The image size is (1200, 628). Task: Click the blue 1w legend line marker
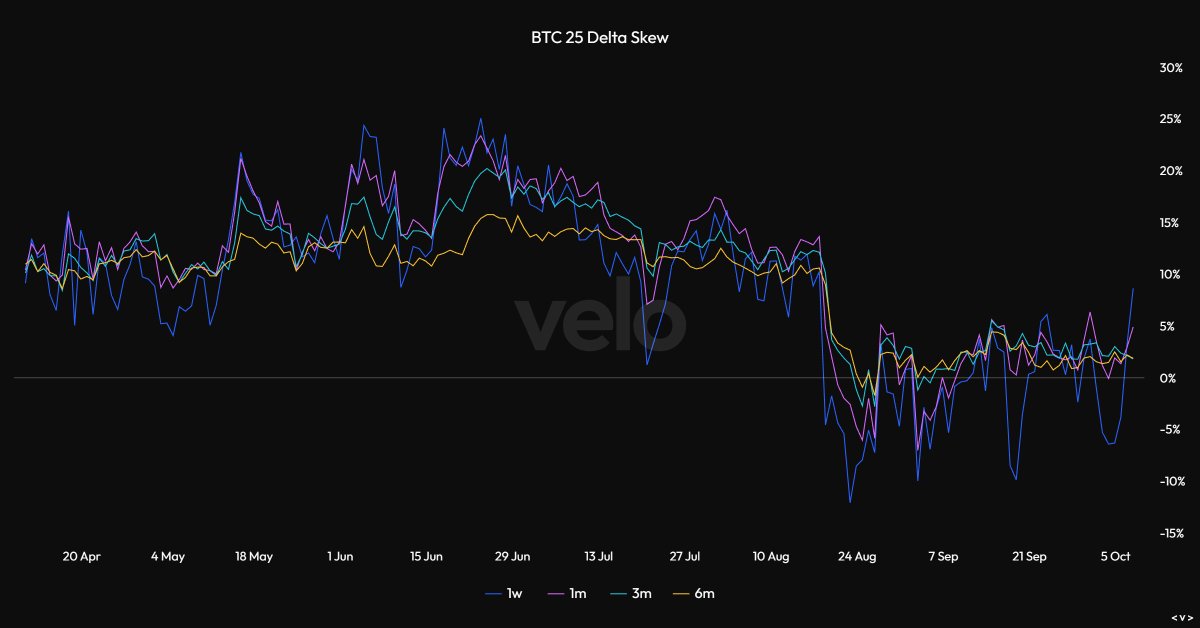pos(495,594)
